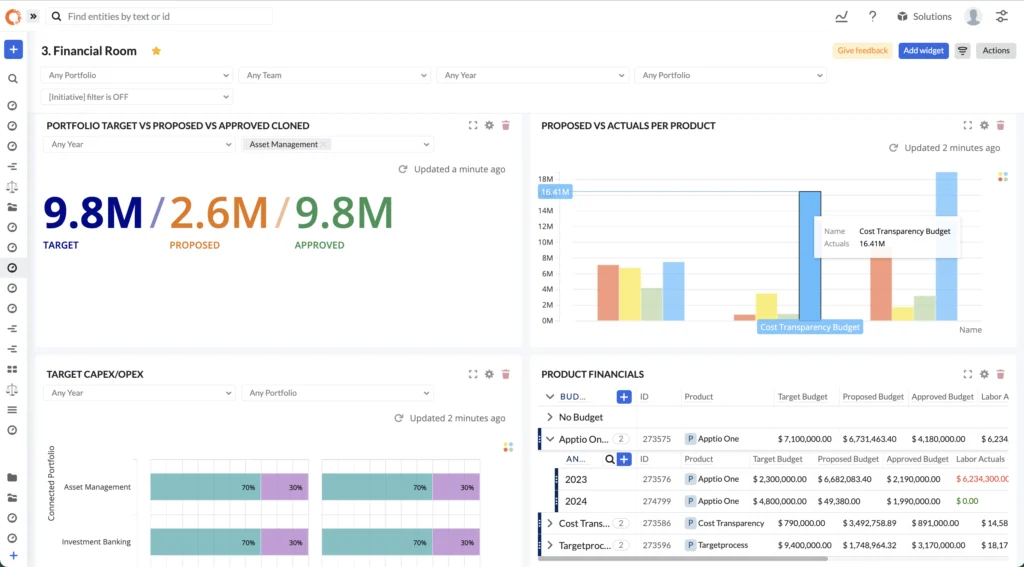The image size is (1024, 567).
Task: Click the Give feedback button
Action: pyautogui.click(x=862, y=51)
